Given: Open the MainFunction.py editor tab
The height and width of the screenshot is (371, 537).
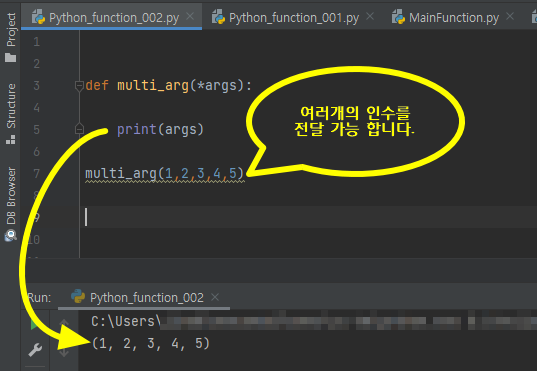Looking at the screenshot, I should click(x=454, y=17).
